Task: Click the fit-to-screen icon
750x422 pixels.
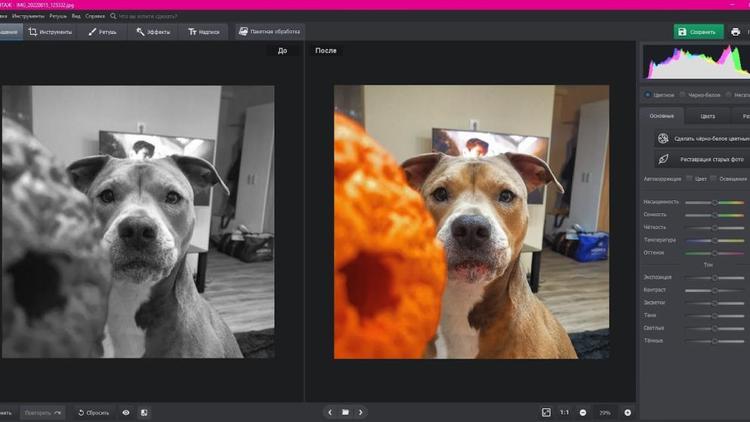Action: (x=546, y=412)
